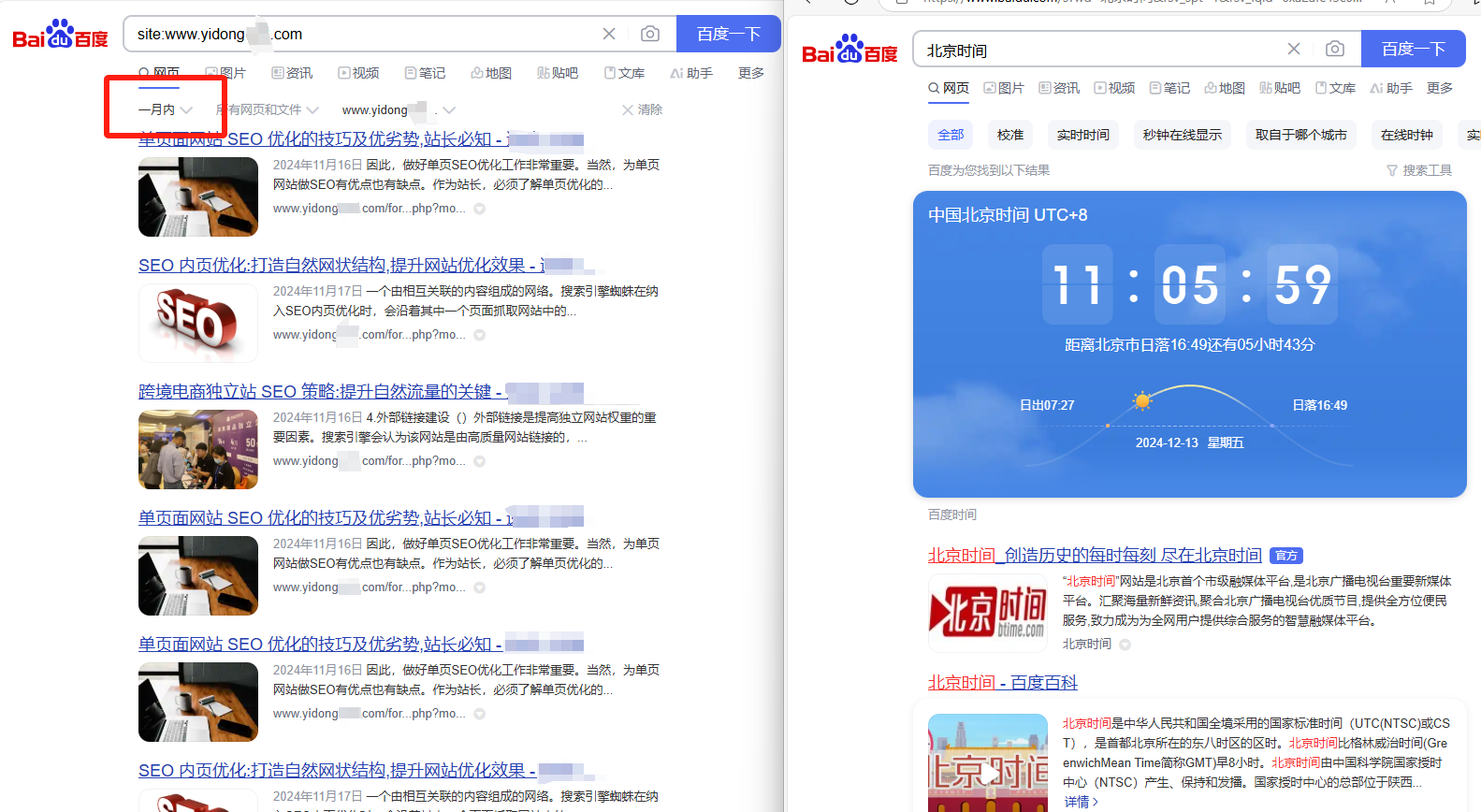
Task: Click the Baidu logo in left window
Action: tap(60, 35)
